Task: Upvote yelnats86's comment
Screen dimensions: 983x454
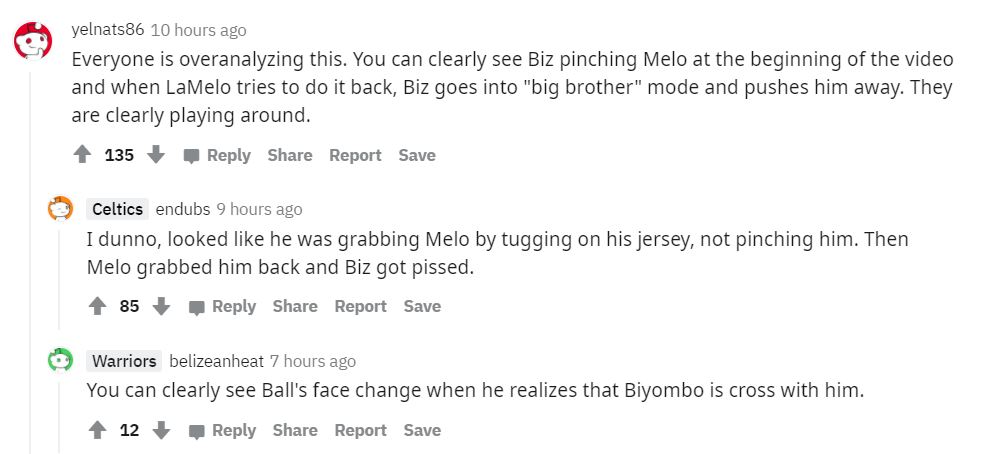Action: (x=82, y=155)
